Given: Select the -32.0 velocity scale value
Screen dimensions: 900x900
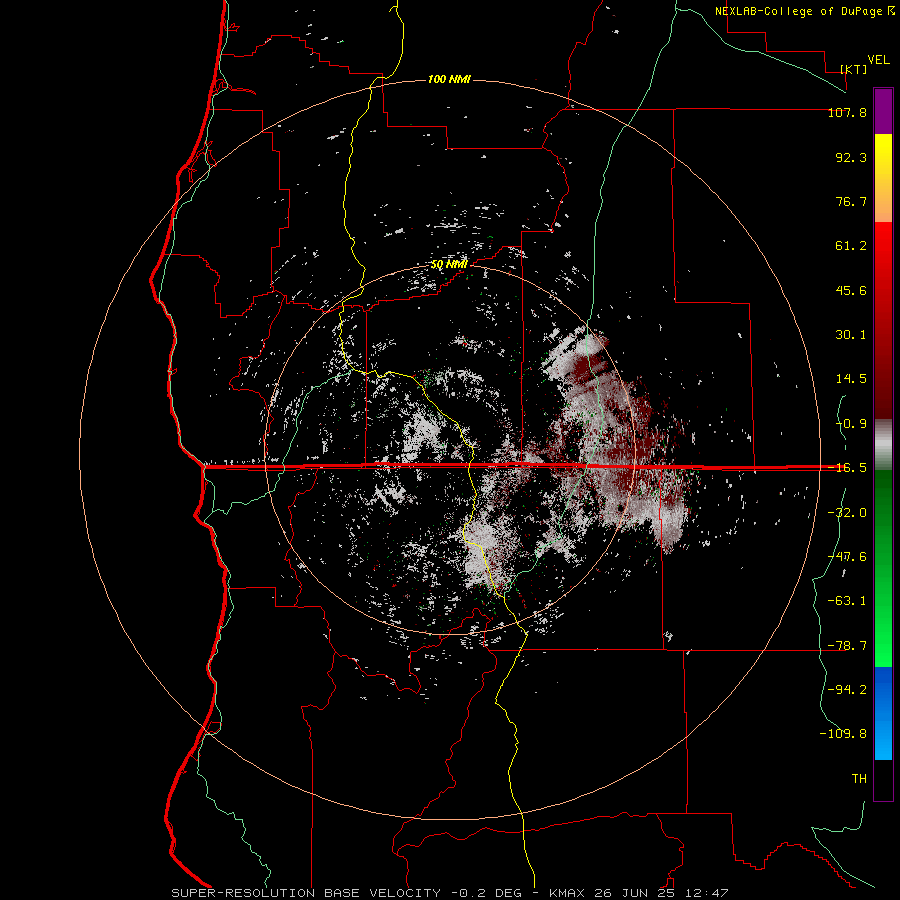Looking at the screenshot, I should (x=847, y=513).
